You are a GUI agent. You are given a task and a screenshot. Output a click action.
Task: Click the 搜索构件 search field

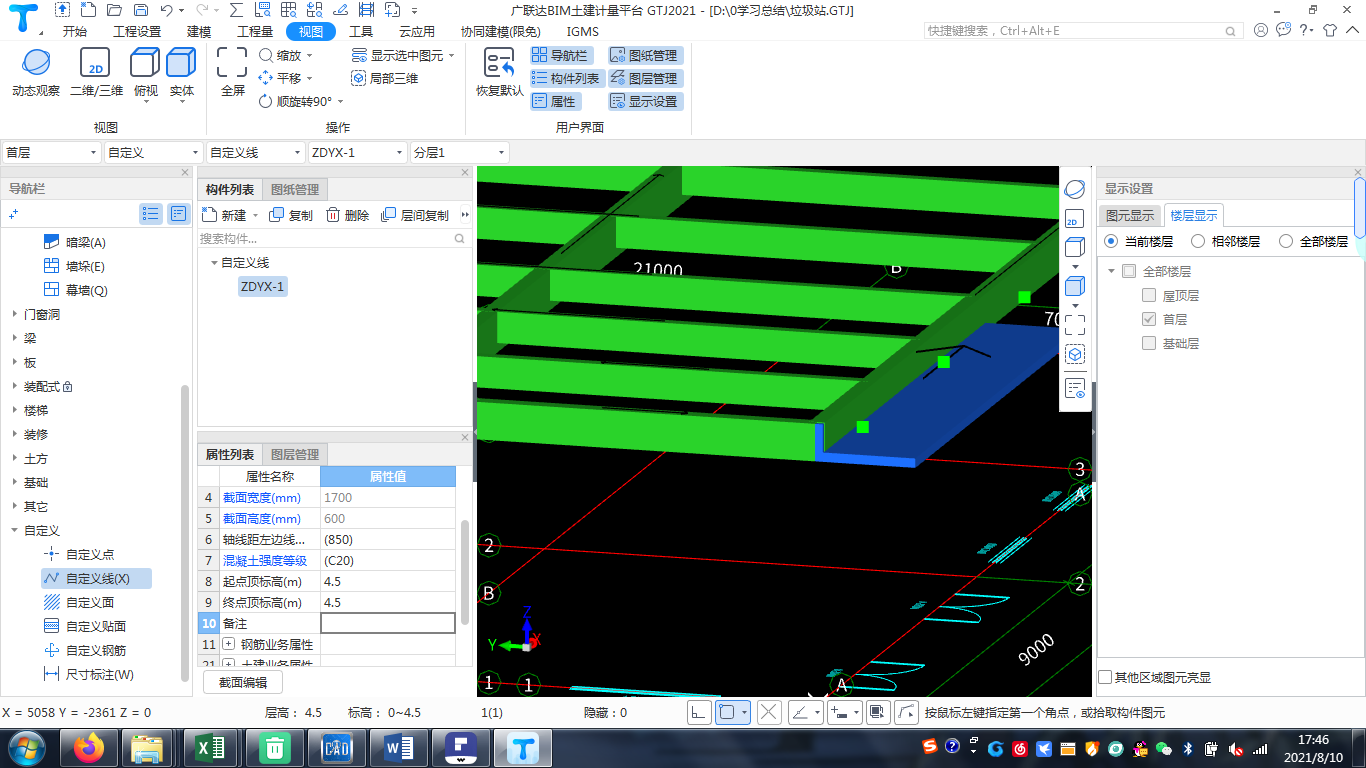tap(334, 239)
